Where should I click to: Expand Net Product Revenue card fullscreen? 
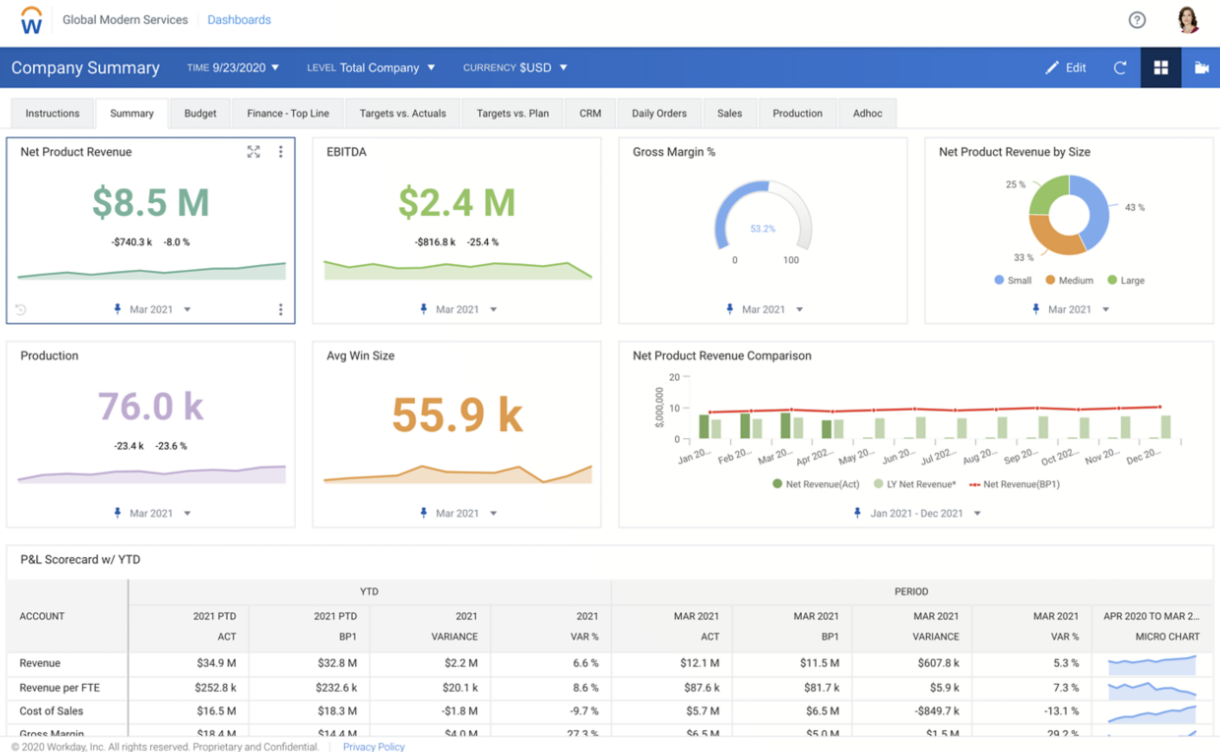(x=254, y=152)
